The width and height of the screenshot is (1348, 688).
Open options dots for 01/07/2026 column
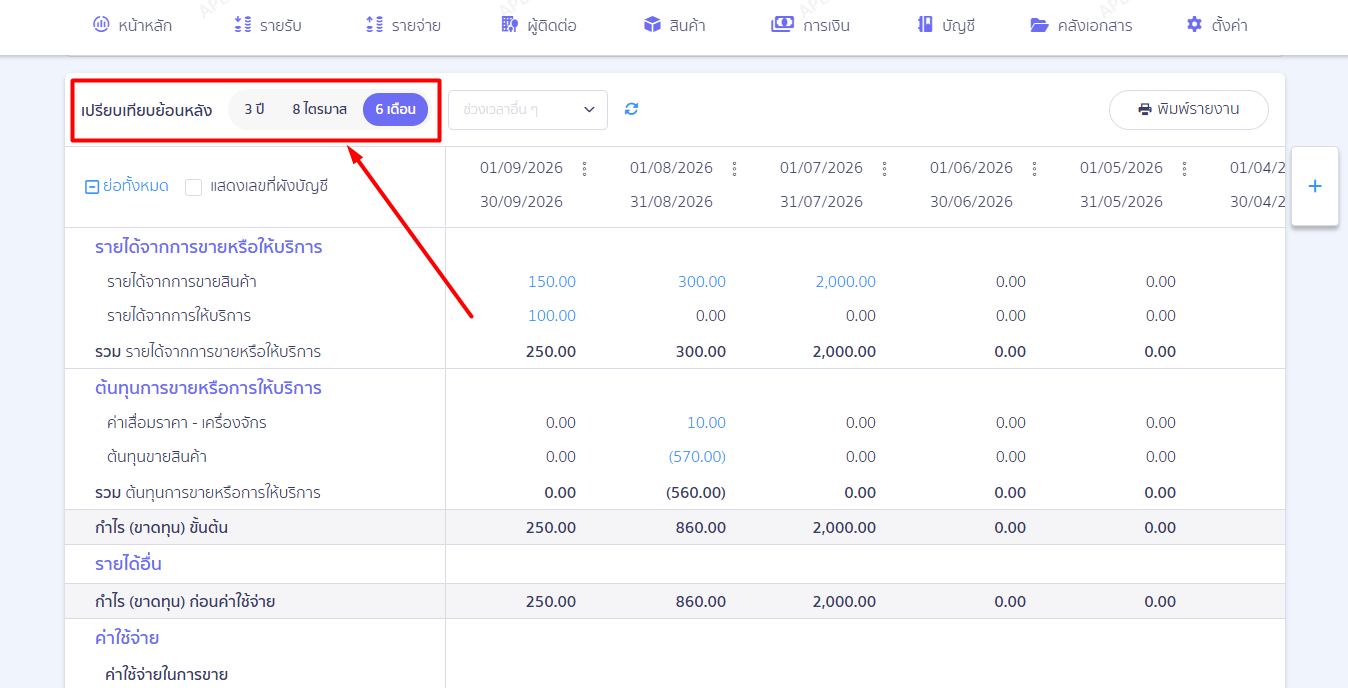coord(885,168)
